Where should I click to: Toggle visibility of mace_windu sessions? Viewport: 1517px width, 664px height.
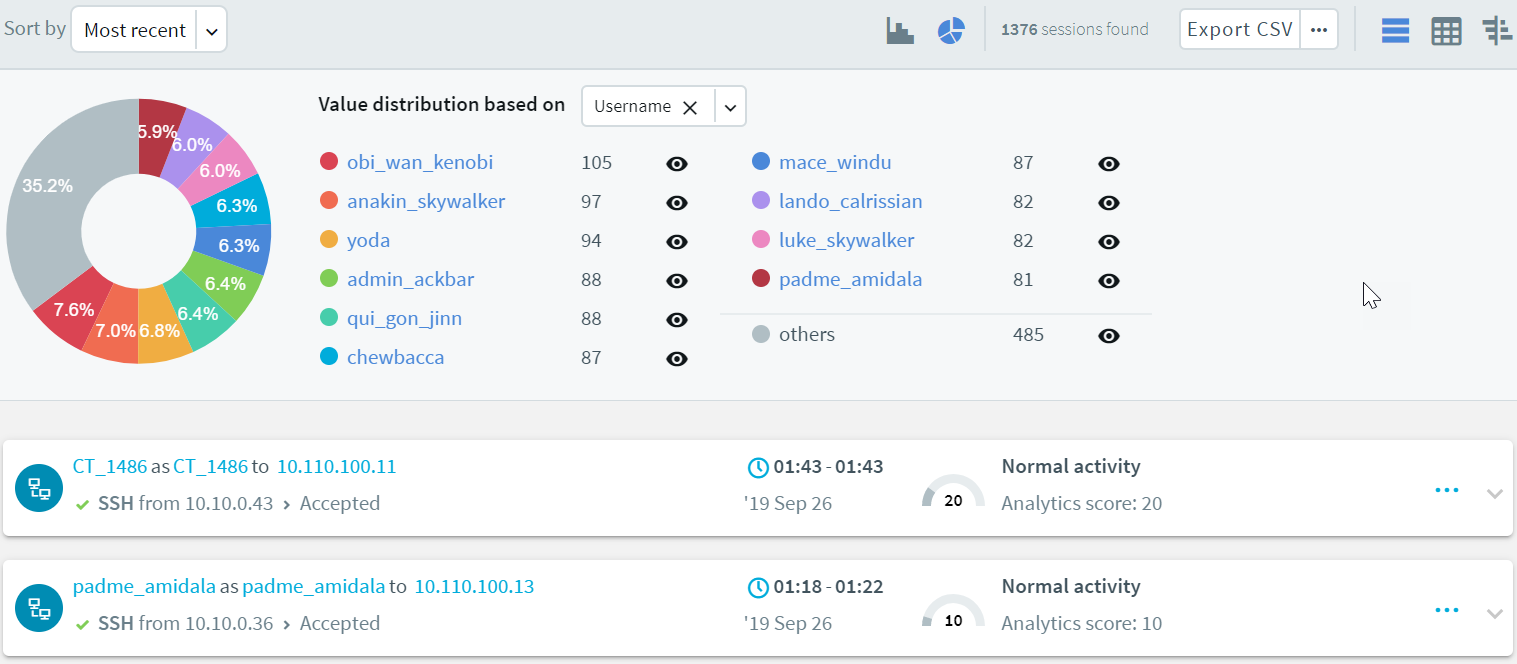pos(1108,164)
